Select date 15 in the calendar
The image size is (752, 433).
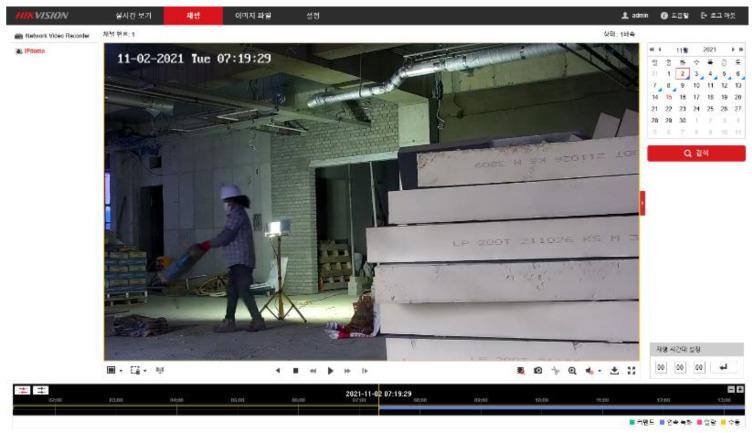pyautogui.click(x=668, y=97)
